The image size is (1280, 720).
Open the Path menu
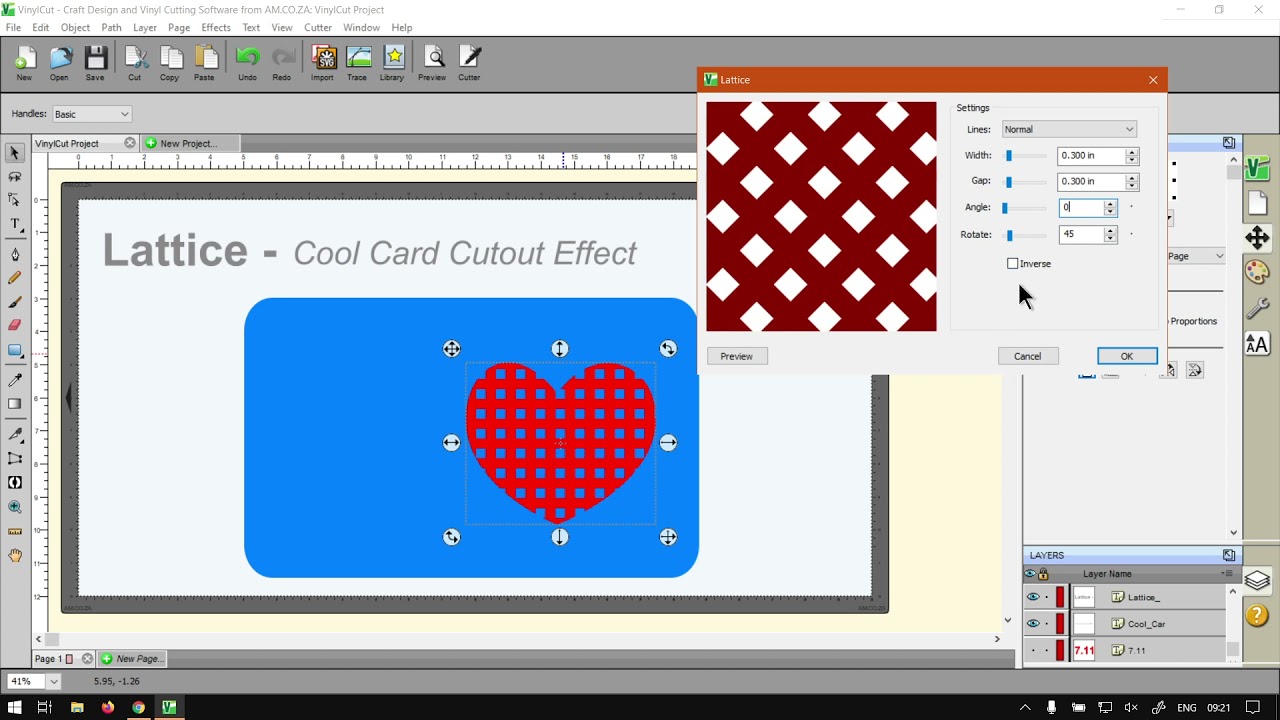tap(111, 27)
